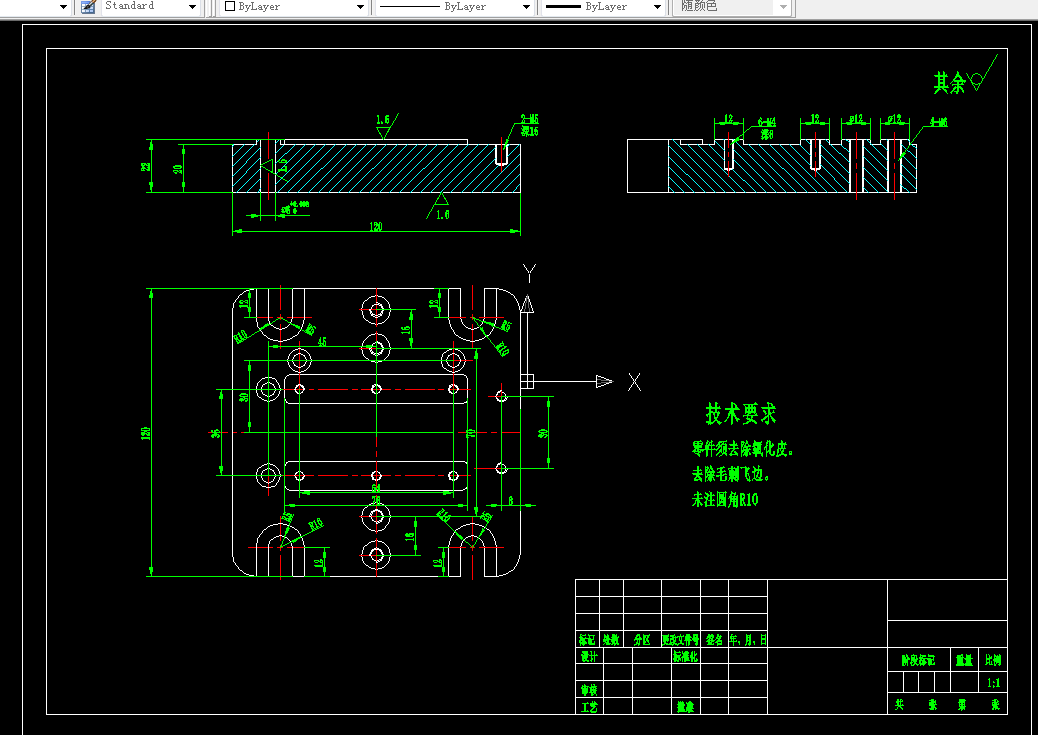Click the 设计 cell in title block
The width and height of the screenshot is (1038, 735).
tap(589, 656)
